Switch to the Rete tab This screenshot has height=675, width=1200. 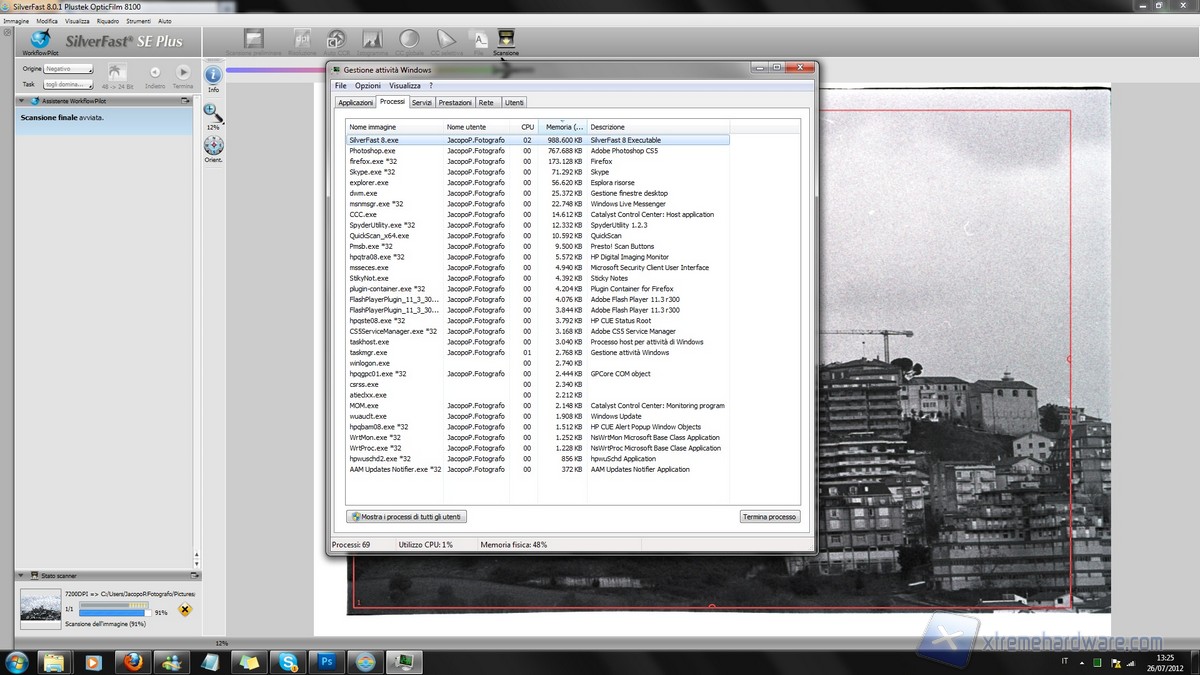click(x=486, y=102)
